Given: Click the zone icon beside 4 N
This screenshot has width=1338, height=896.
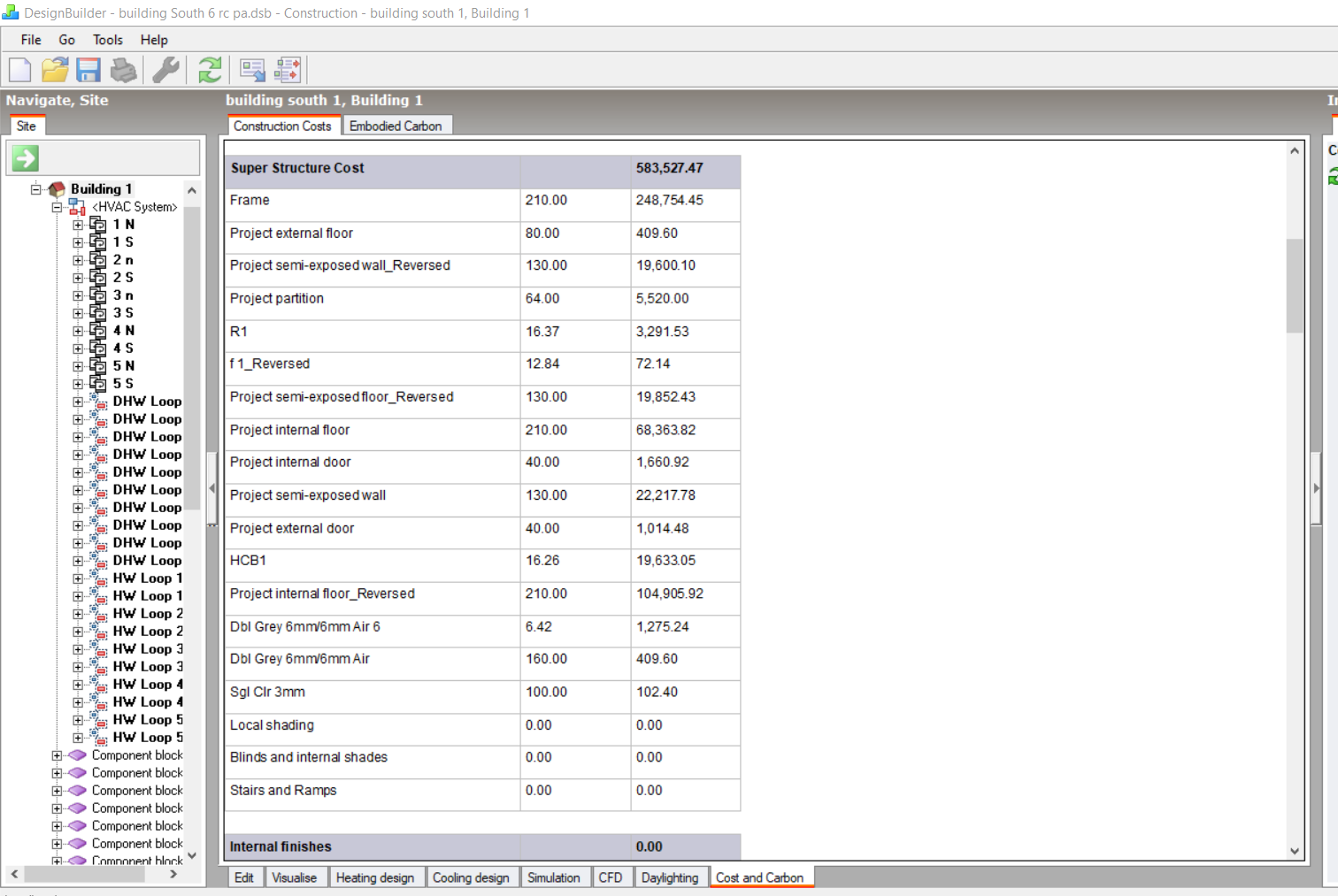Looking at the screenshot, I should (98, 331).
